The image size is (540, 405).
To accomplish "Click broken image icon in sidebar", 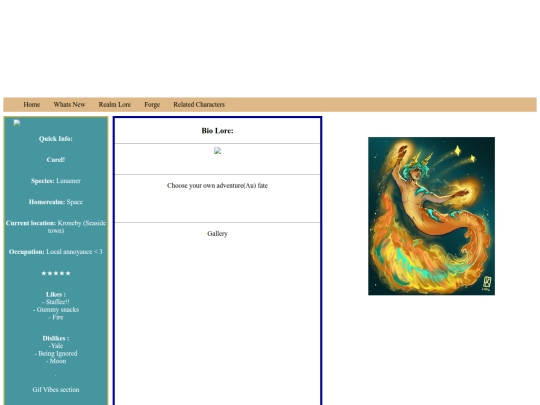I will pos(17,123).
